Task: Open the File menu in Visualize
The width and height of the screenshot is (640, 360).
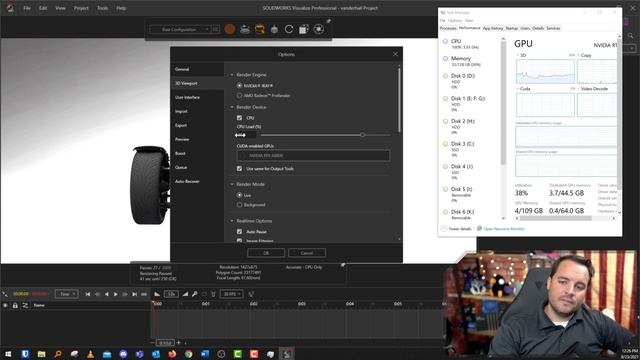Action: click(27, 8)
